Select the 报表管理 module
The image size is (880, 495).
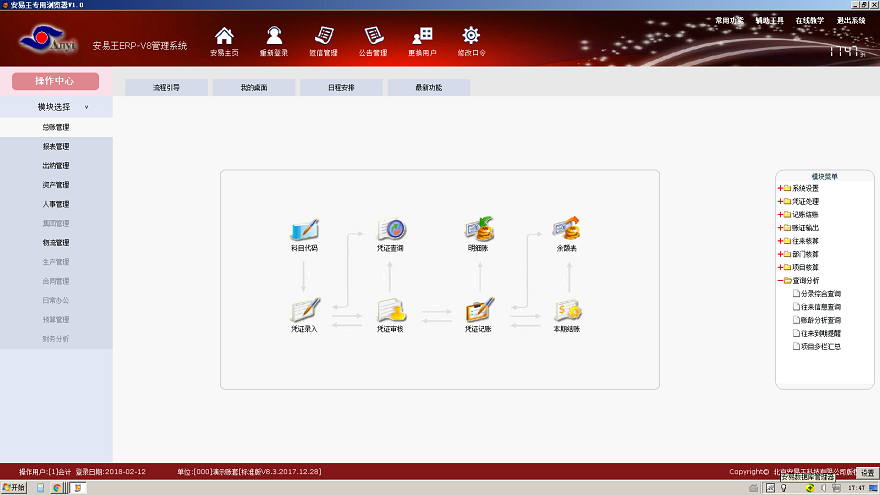tap(56, 146)
